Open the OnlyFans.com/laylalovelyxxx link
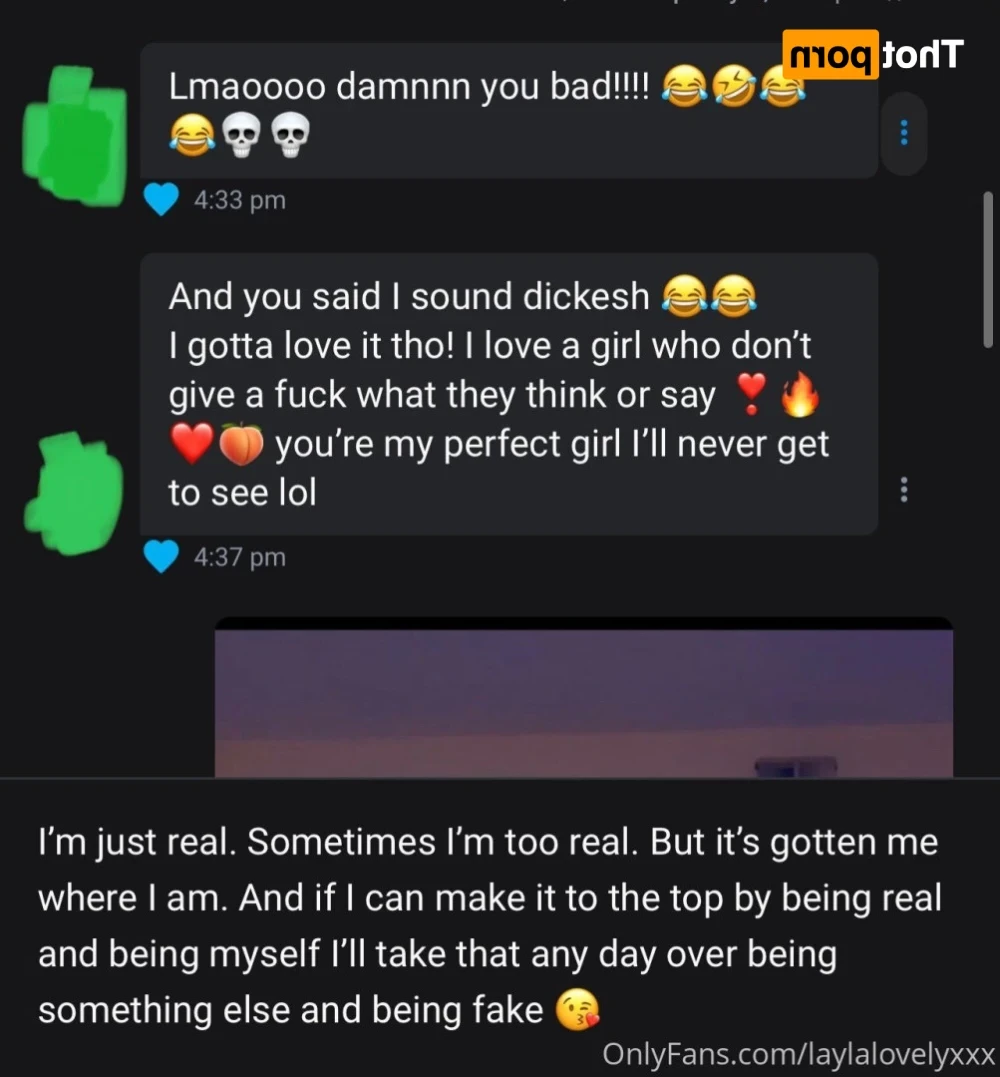The width and height of the screenshot is (1000, 1077). [x=799, y=1054]
